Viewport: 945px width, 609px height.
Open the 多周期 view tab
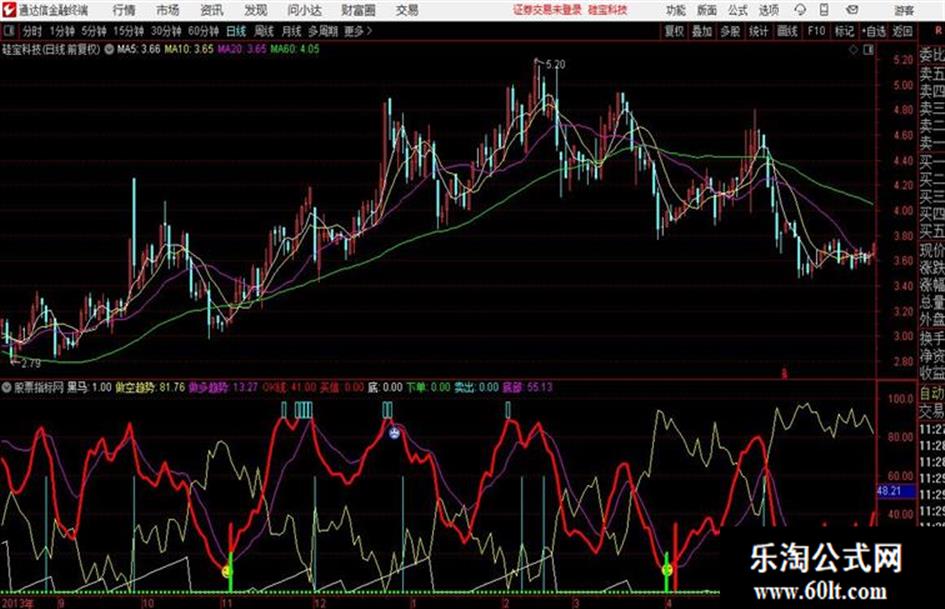322,31
